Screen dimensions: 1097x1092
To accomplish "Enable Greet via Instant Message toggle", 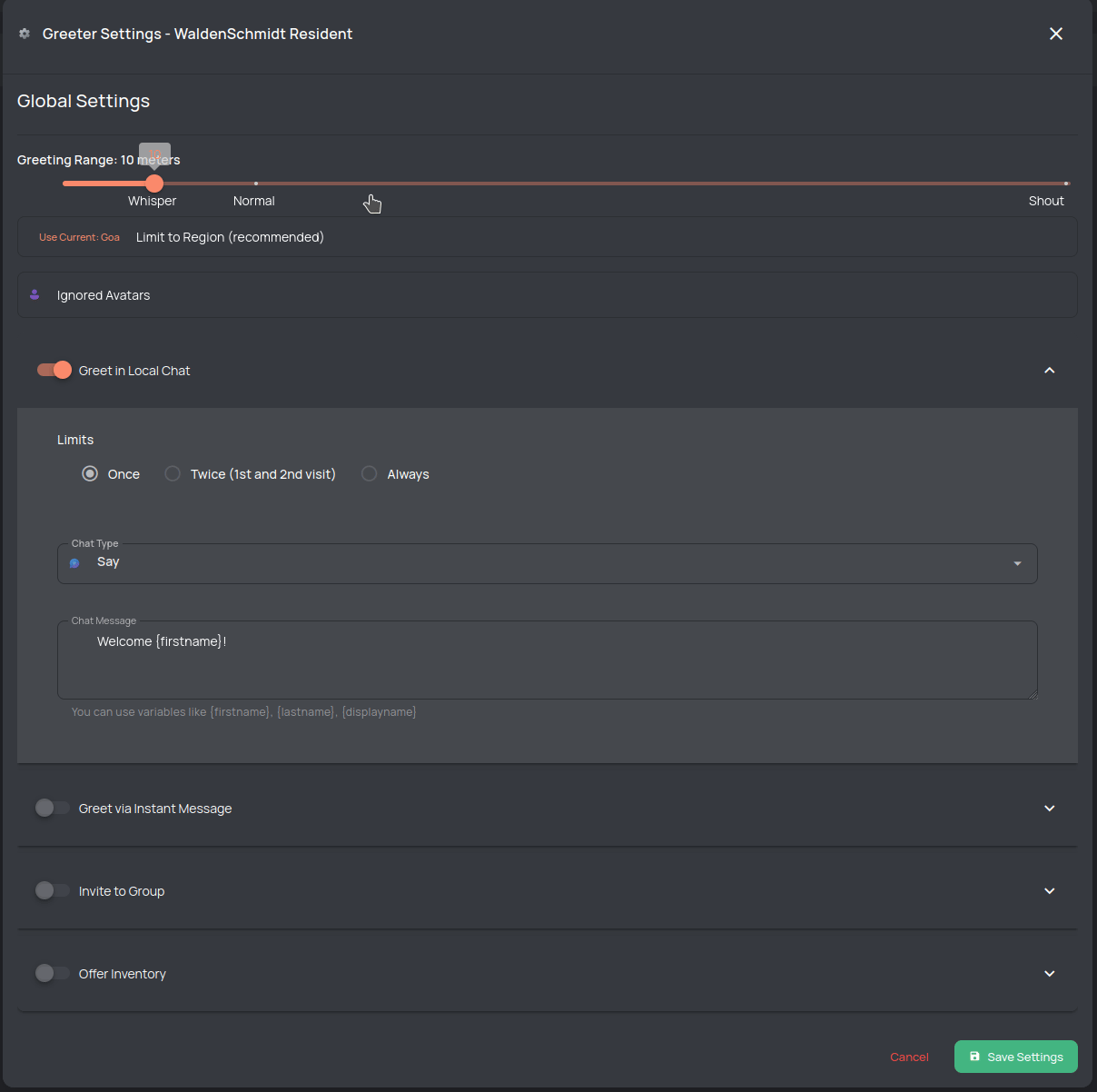I will (52, 808).
